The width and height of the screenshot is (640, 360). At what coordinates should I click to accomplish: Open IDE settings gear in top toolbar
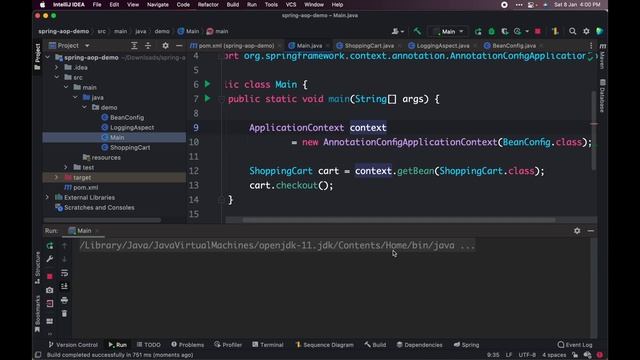point(586,31)
